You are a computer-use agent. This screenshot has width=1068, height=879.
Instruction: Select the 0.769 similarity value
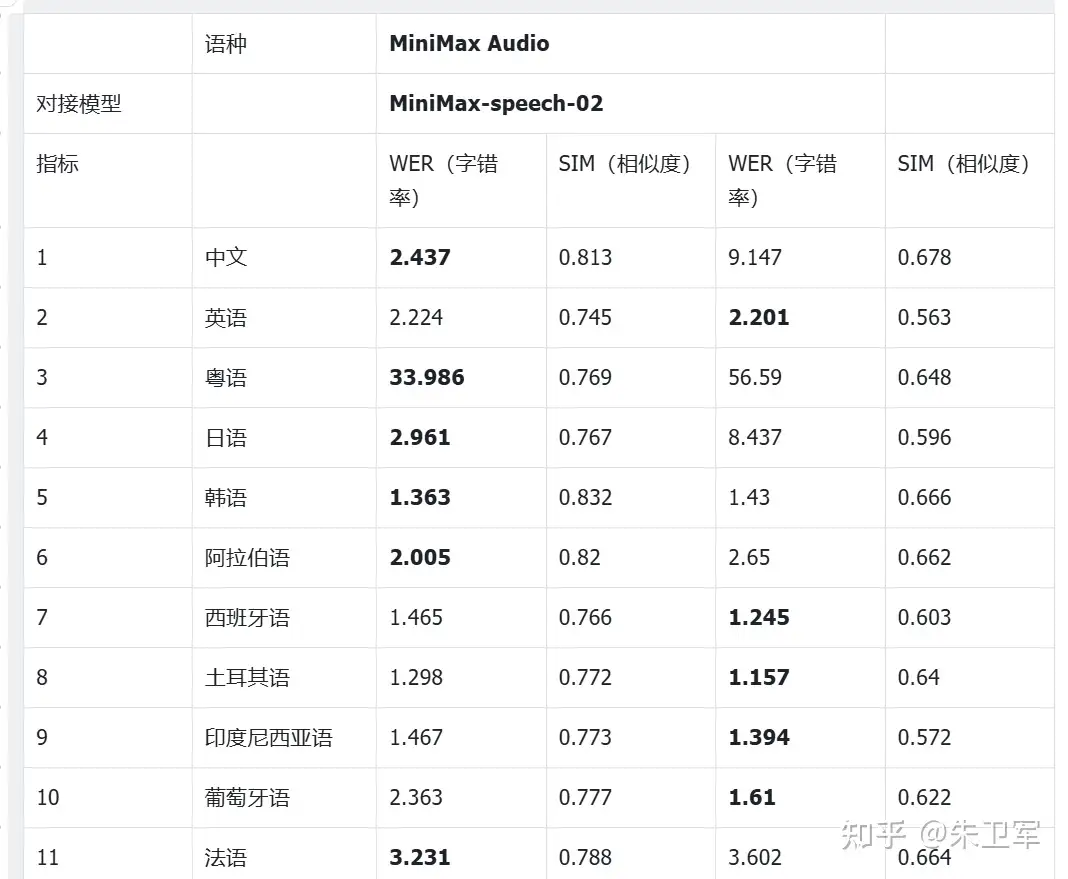[585, 377]
